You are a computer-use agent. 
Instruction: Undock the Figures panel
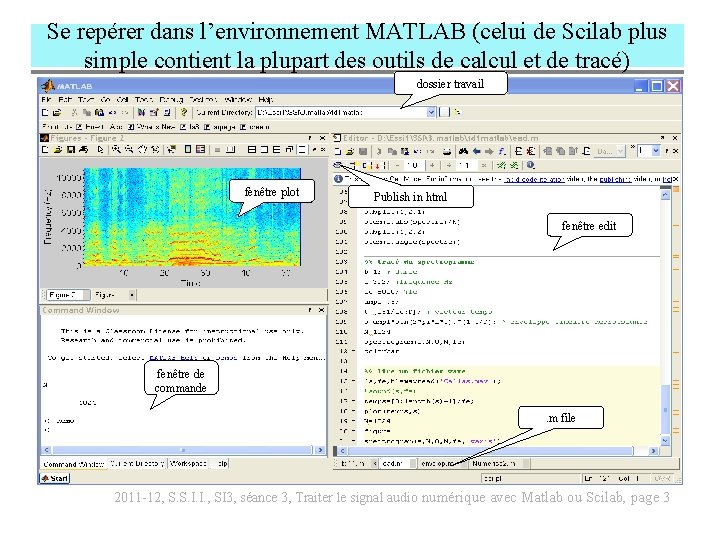(310, 138)
